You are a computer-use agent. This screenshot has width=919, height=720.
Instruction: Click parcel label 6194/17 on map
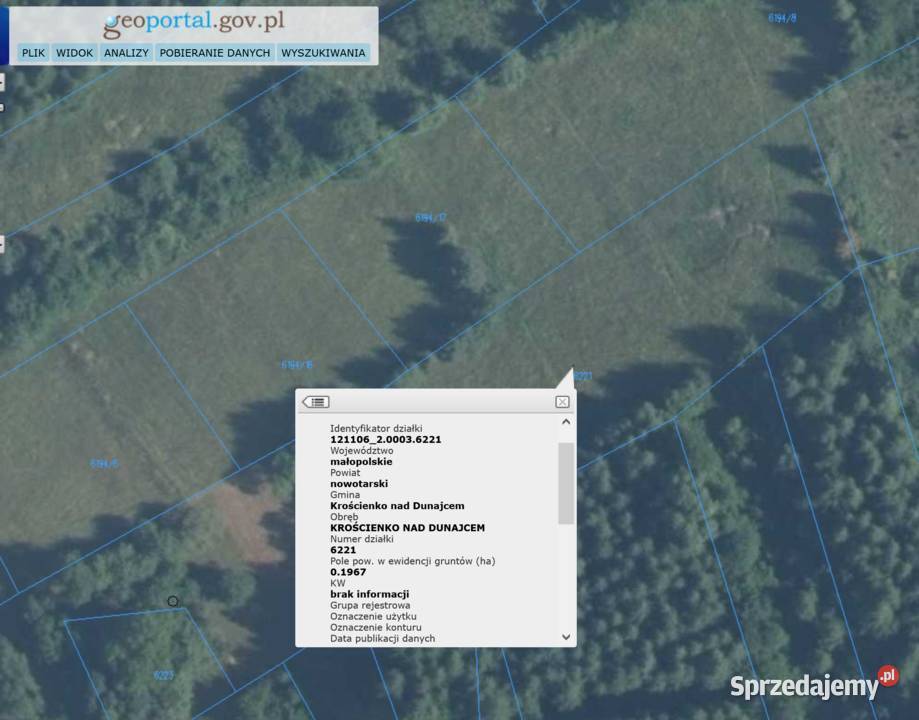[x=430, y=217]
